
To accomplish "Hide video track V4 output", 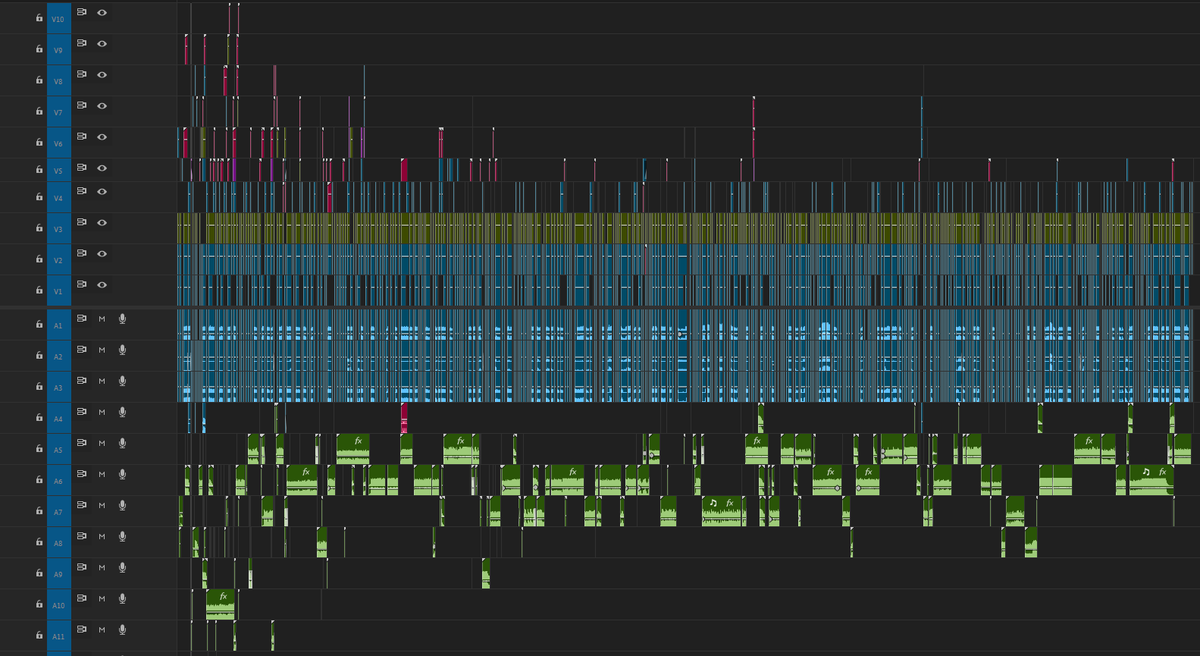I will 102,191.
